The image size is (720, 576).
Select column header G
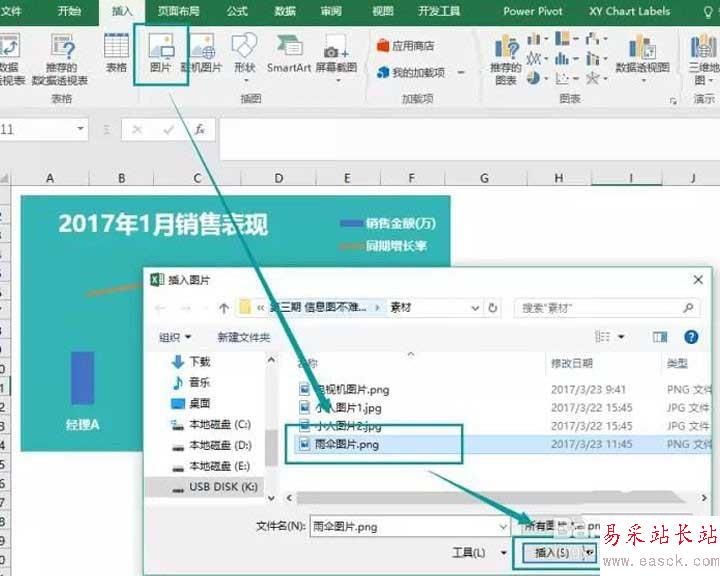tap(484, 178)
